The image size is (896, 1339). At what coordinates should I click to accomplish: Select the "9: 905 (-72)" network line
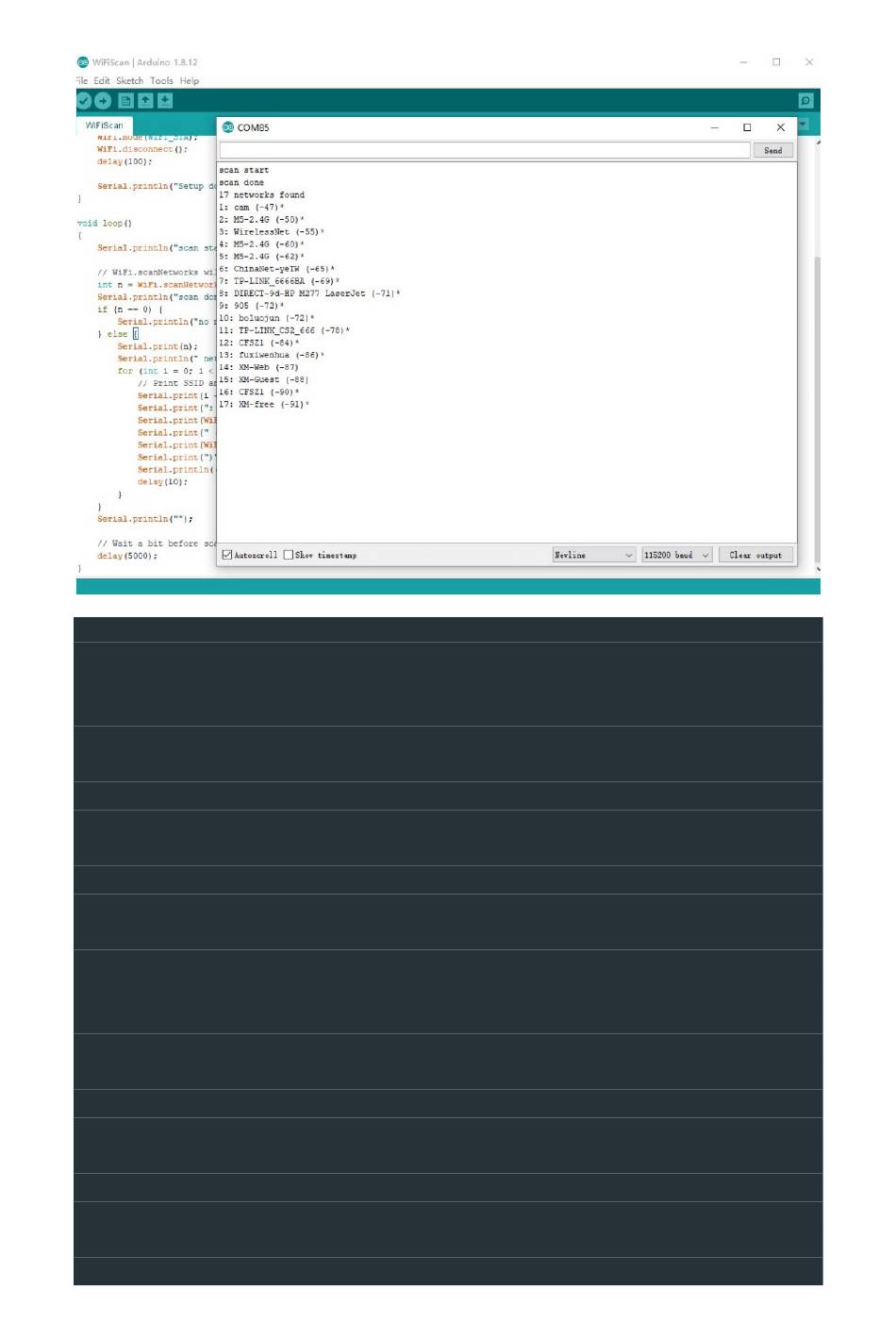[251, 306]
